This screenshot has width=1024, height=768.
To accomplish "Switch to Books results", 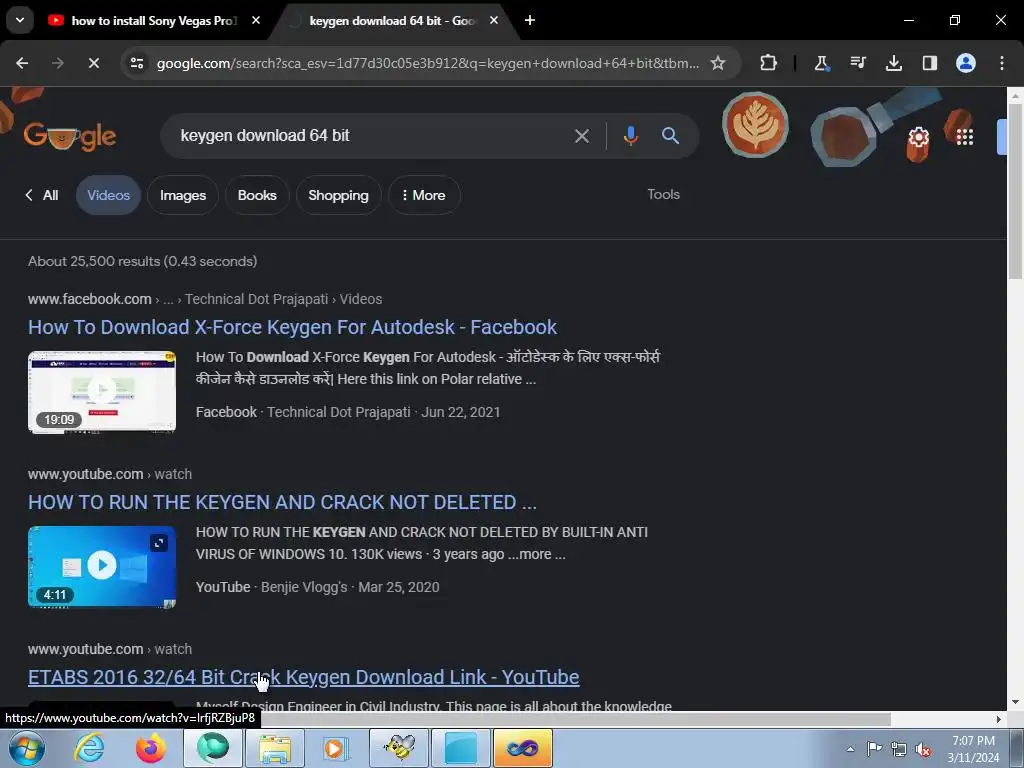I will 257,195.
